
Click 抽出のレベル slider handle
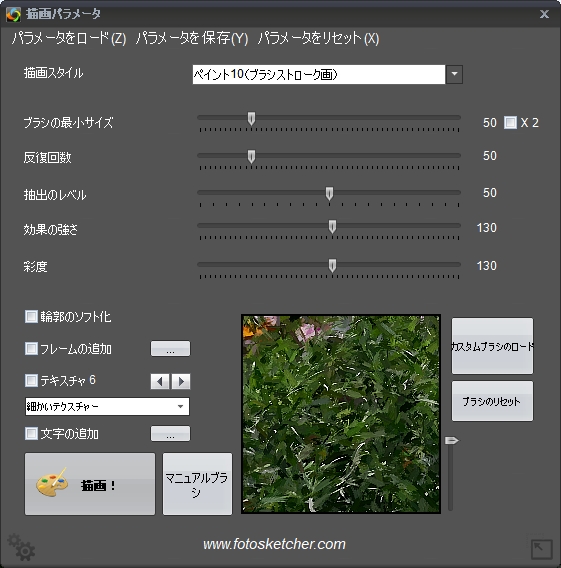click(x=329, y=193)
